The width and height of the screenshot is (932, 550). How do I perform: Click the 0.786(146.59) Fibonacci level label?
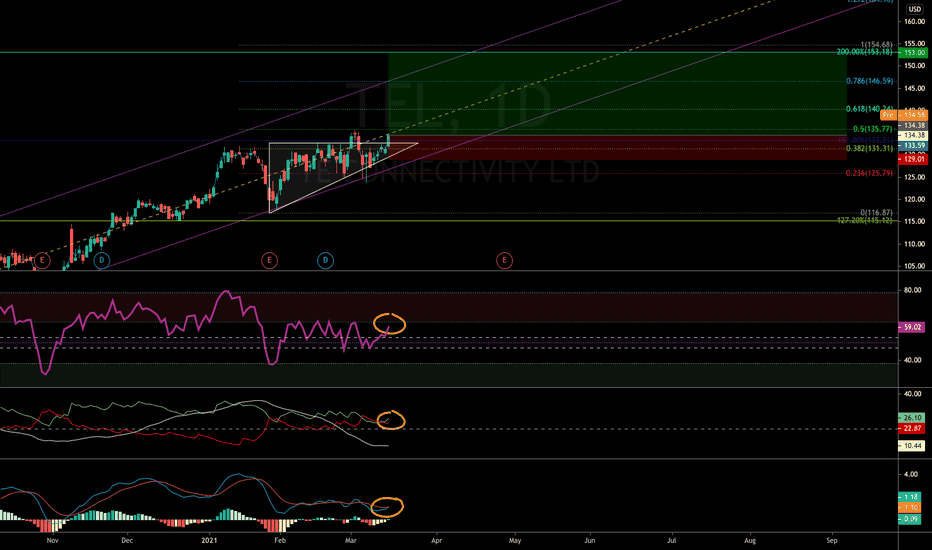(870, 81)
